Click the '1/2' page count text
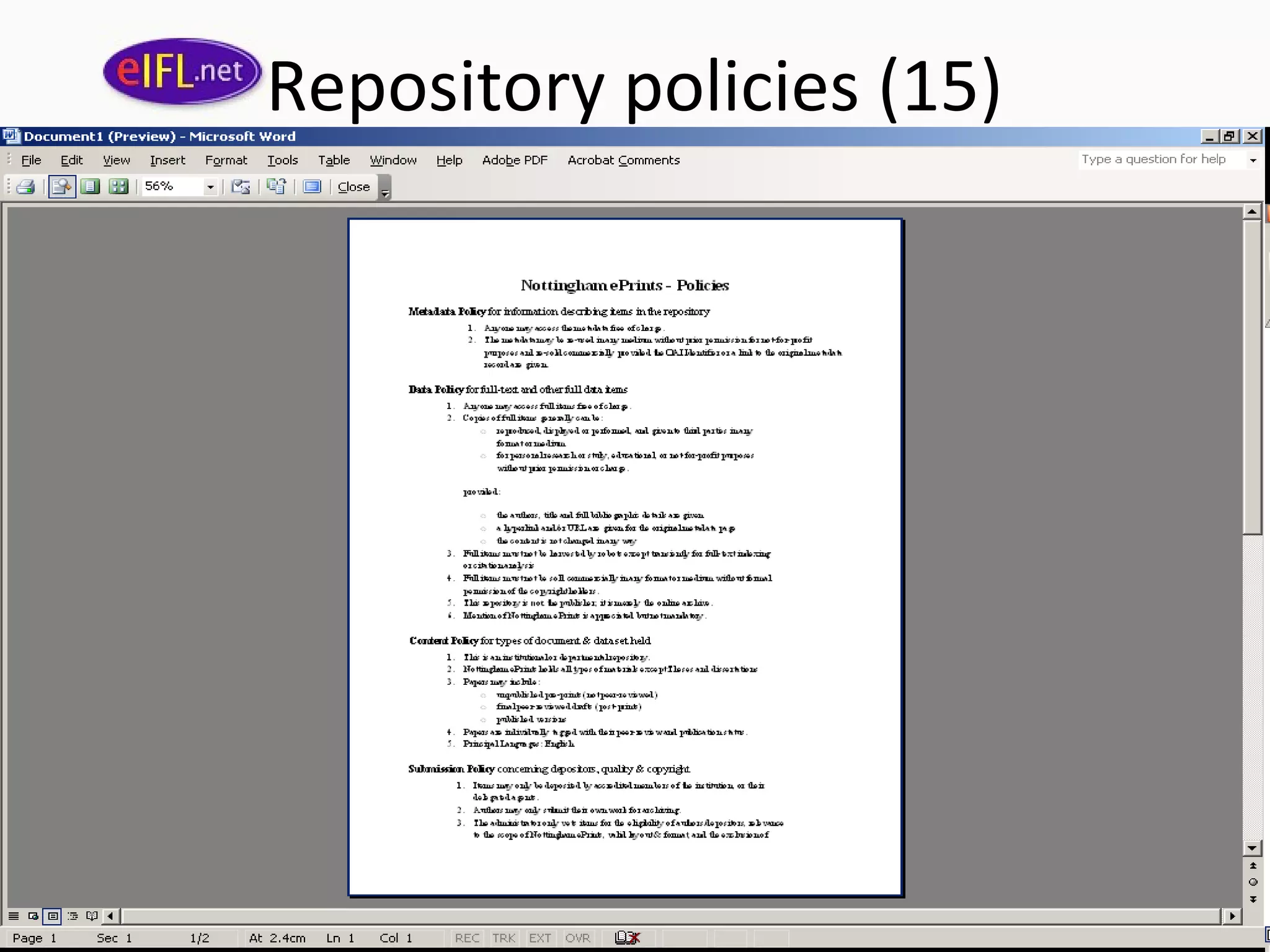 tap(200, 938)
